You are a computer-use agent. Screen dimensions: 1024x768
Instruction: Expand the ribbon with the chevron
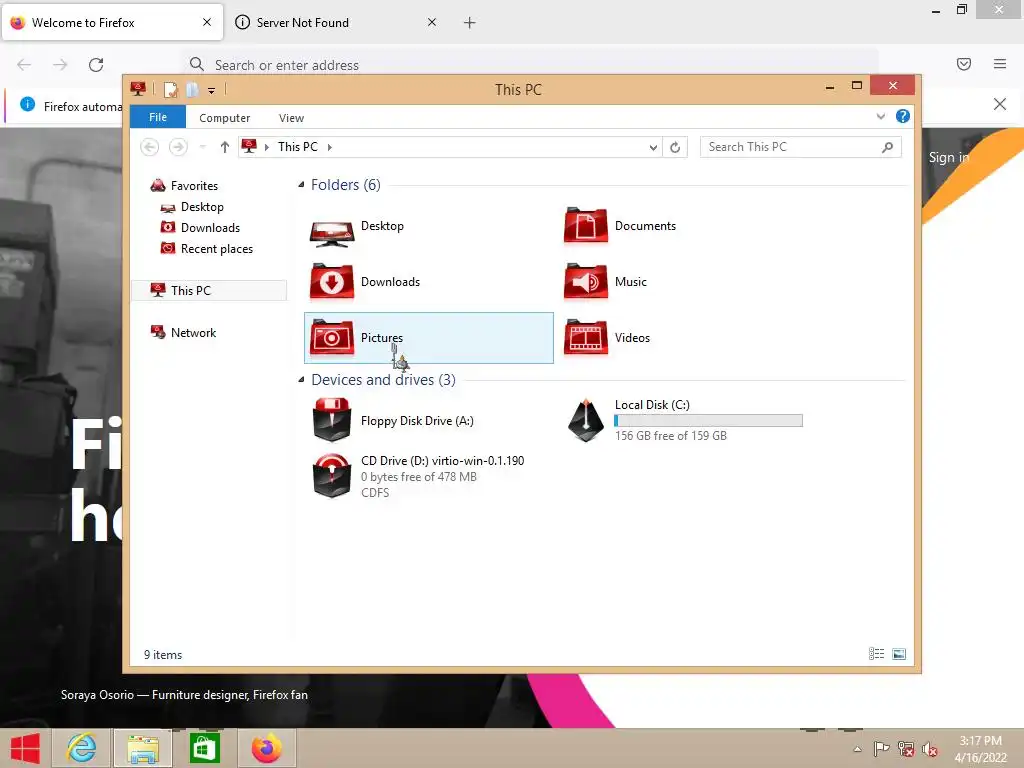[x=880, y=116]
